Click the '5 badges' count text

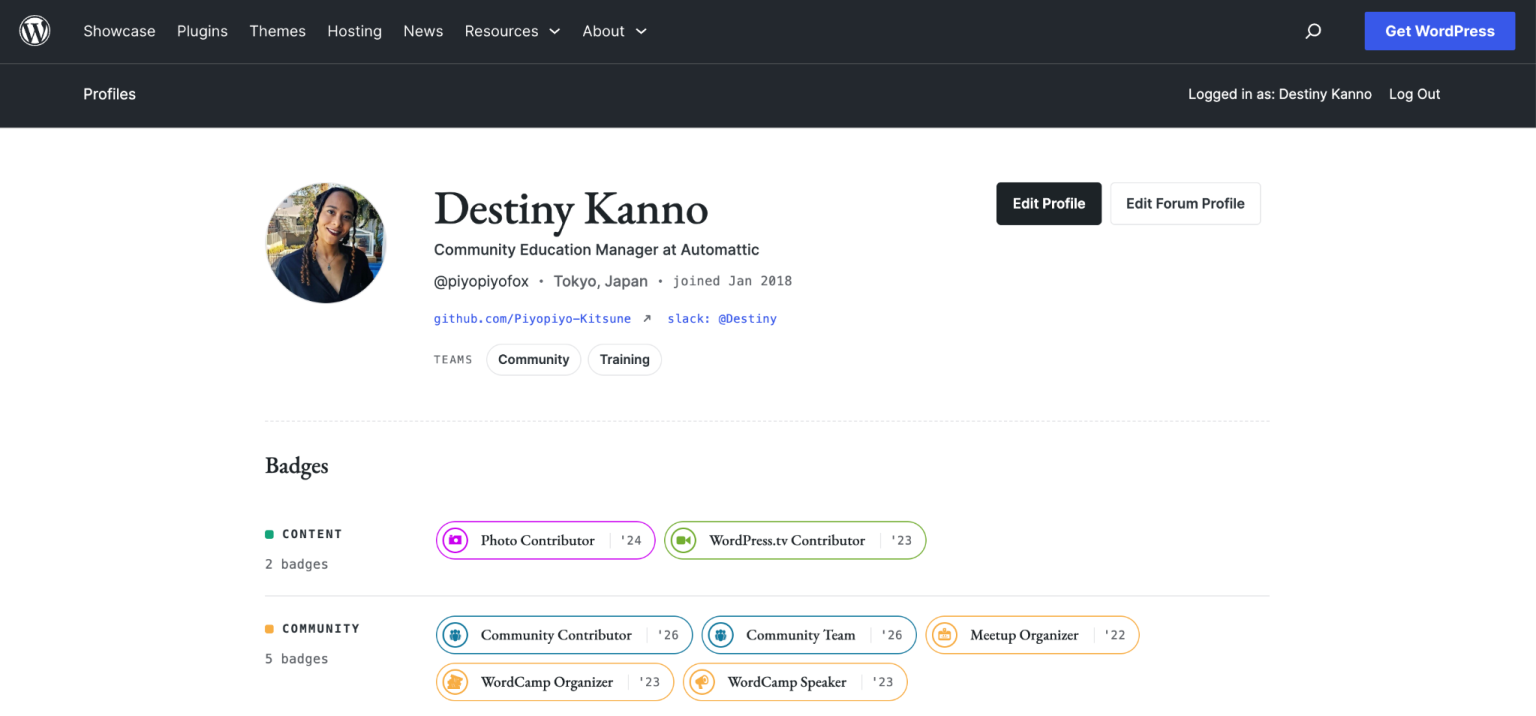[x=297, y=659]
